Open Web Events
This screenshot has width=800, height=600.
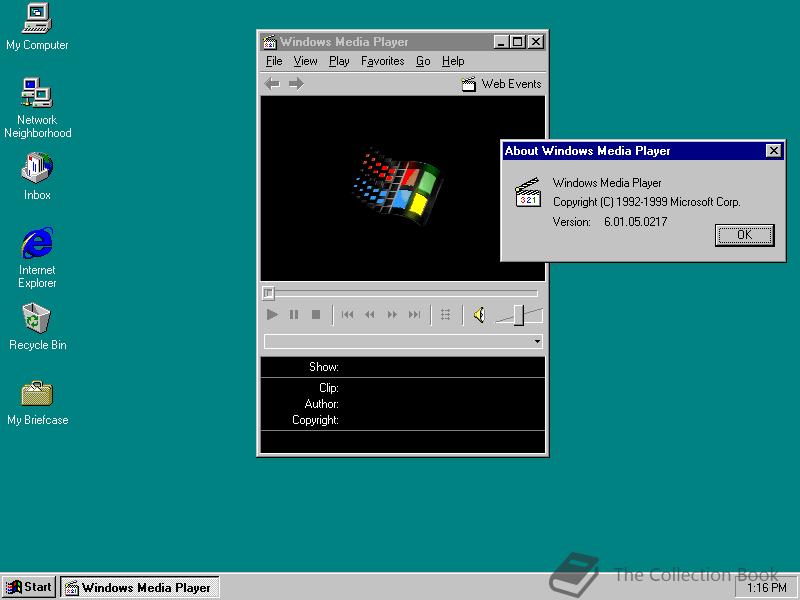(502, 84)
